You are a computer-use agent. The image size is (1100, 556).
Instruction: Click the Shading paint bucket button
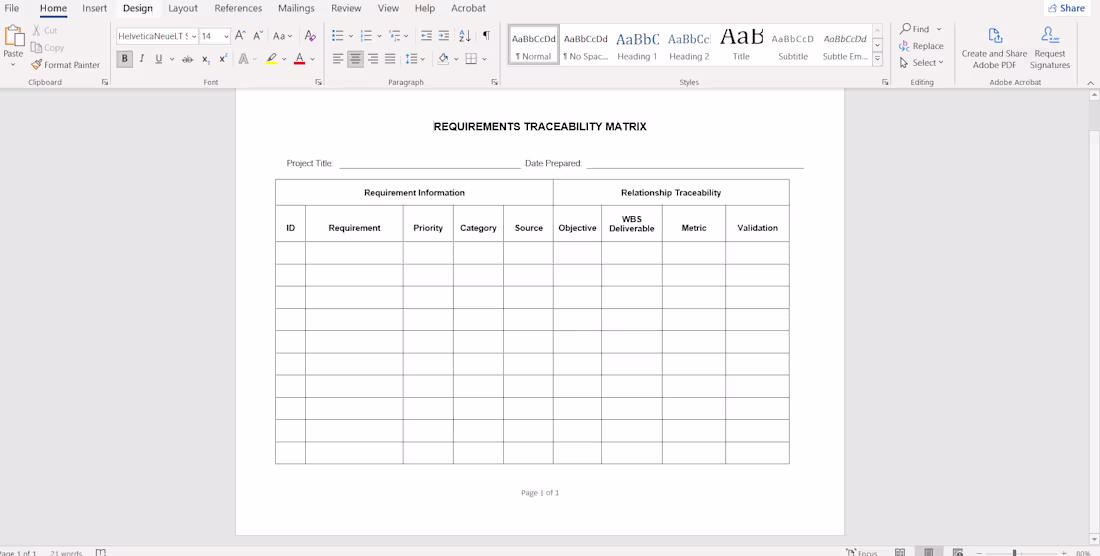(443, 59)
